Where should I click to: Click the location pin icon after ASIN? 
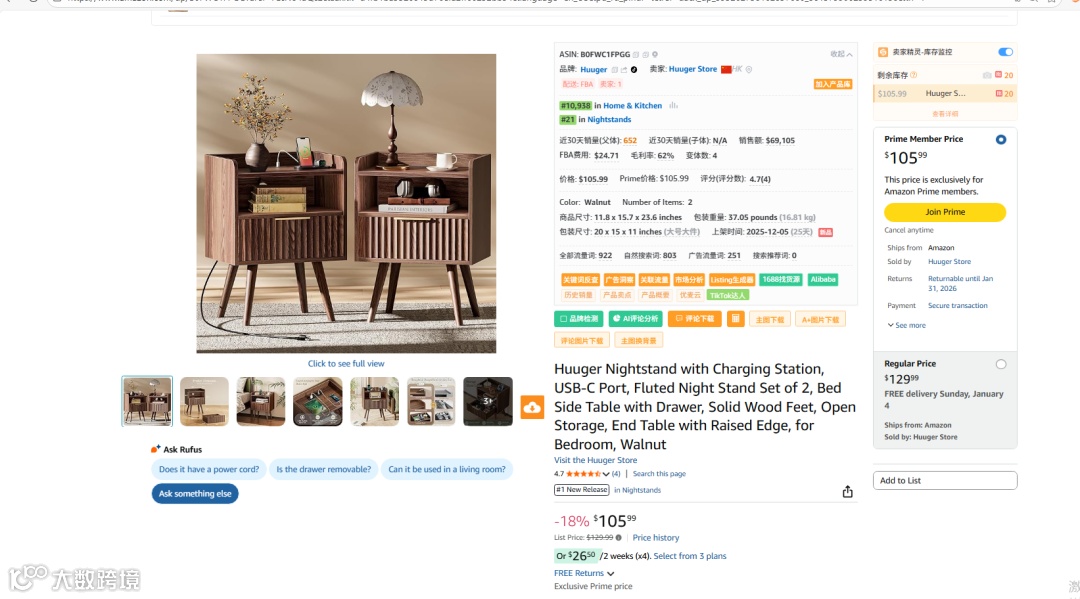click(x=655, y=54)
